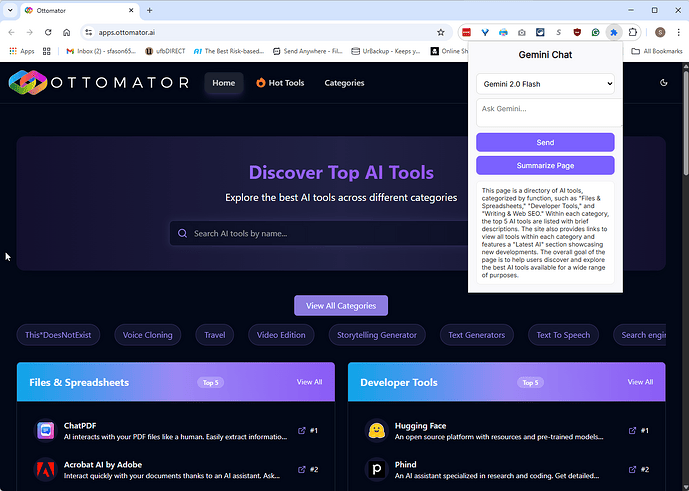Open View All for Developer Tools
The width and height of the screenshot is (689, 491).
[x=640, y=382]
